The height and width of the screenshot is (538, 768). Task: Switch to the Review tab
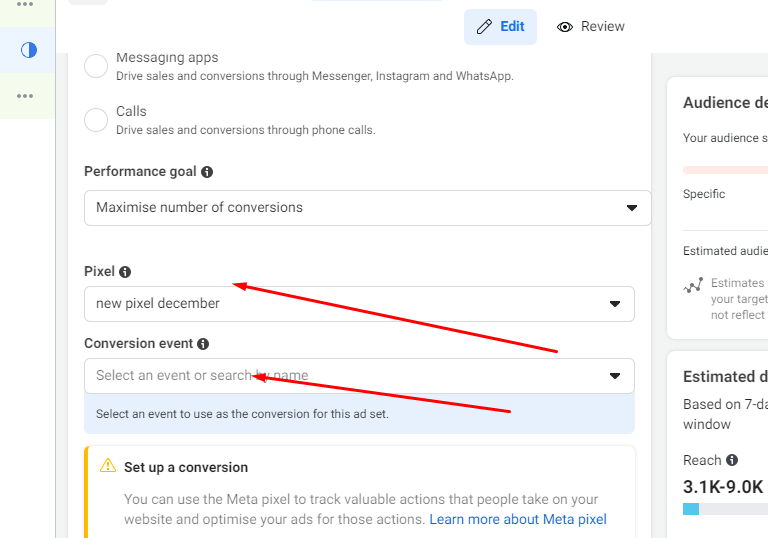tap(591, 27)
